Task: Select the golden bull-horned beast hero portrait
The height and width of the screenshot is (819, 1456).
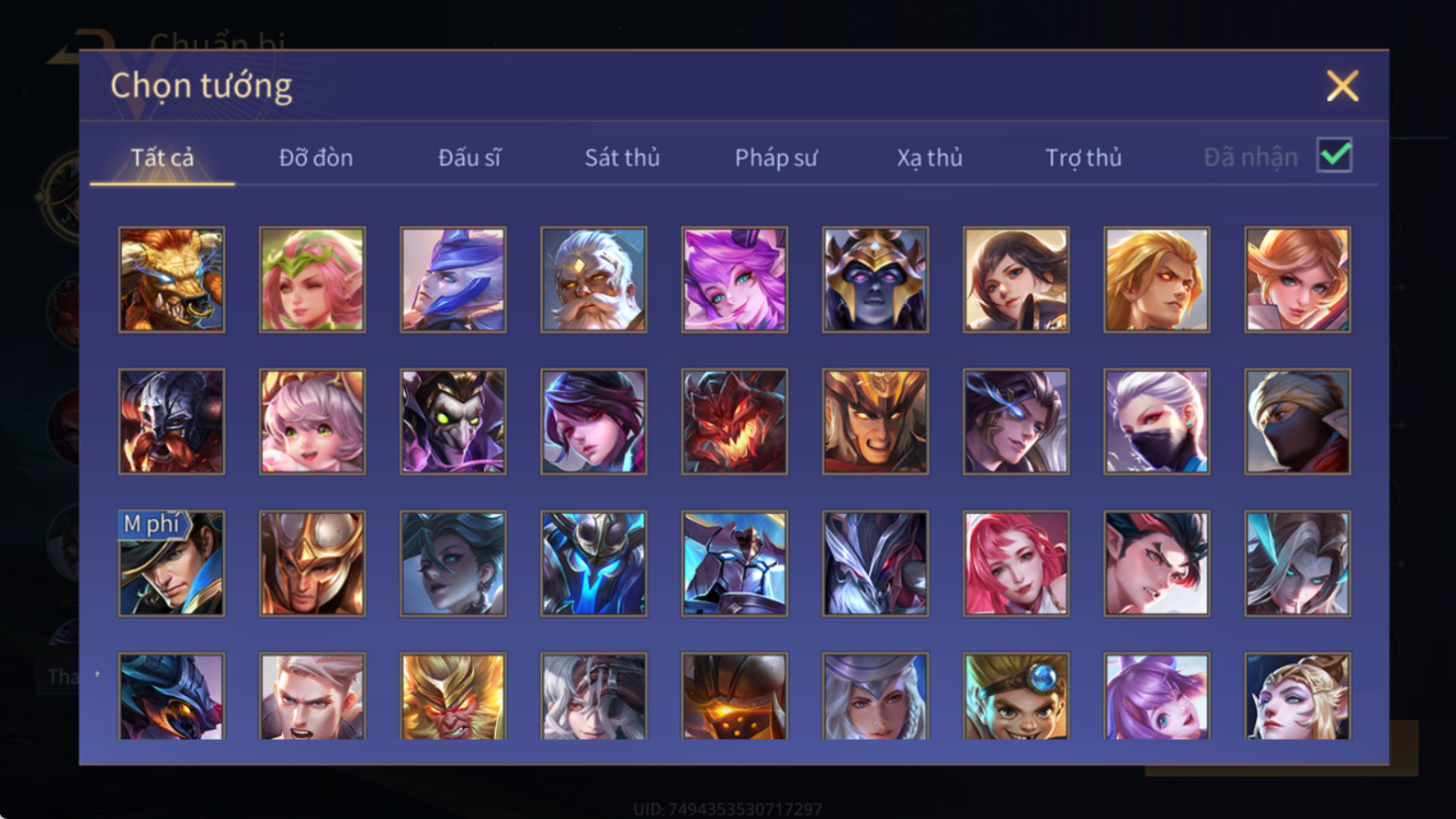Action: [171, 279]
